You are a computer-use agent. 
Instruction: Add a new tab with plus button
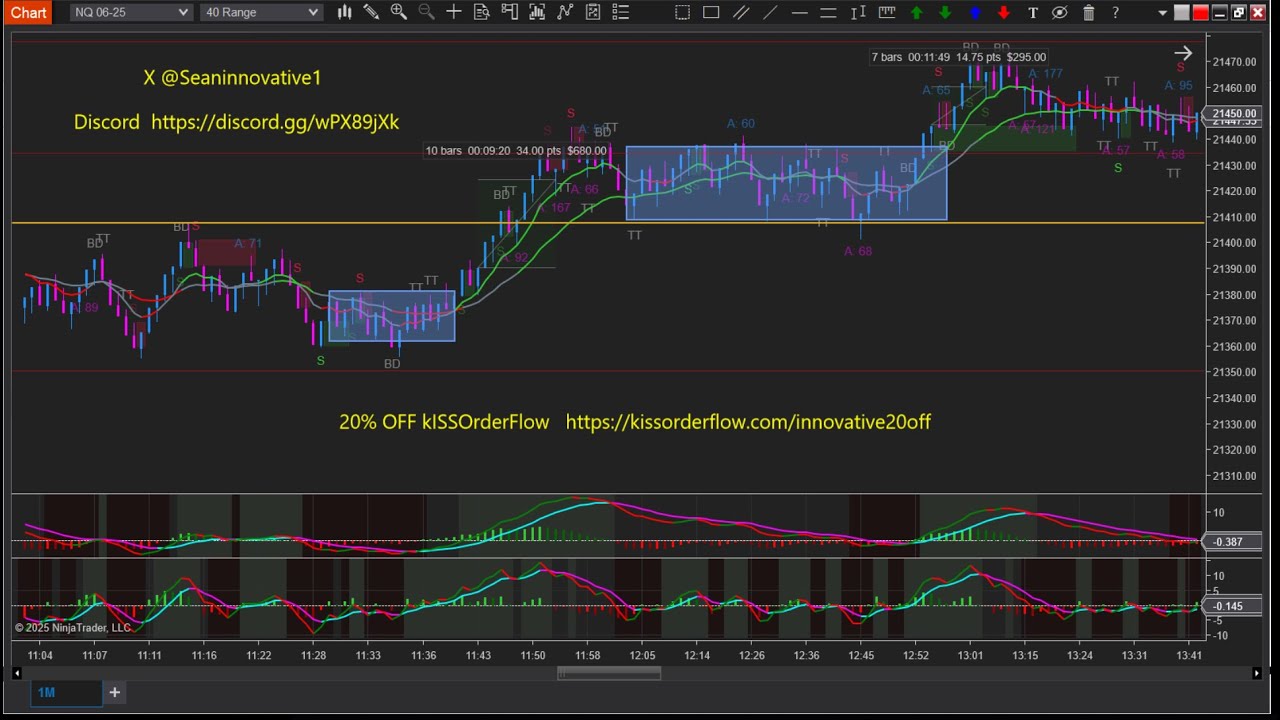click(114, 692)
